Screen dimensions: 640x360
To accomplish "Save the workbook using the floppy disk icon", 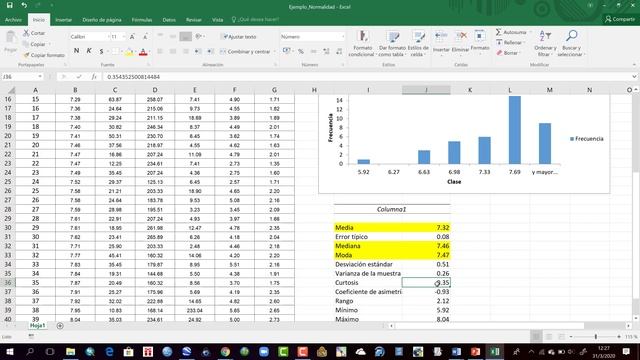I will pos(9,5).
